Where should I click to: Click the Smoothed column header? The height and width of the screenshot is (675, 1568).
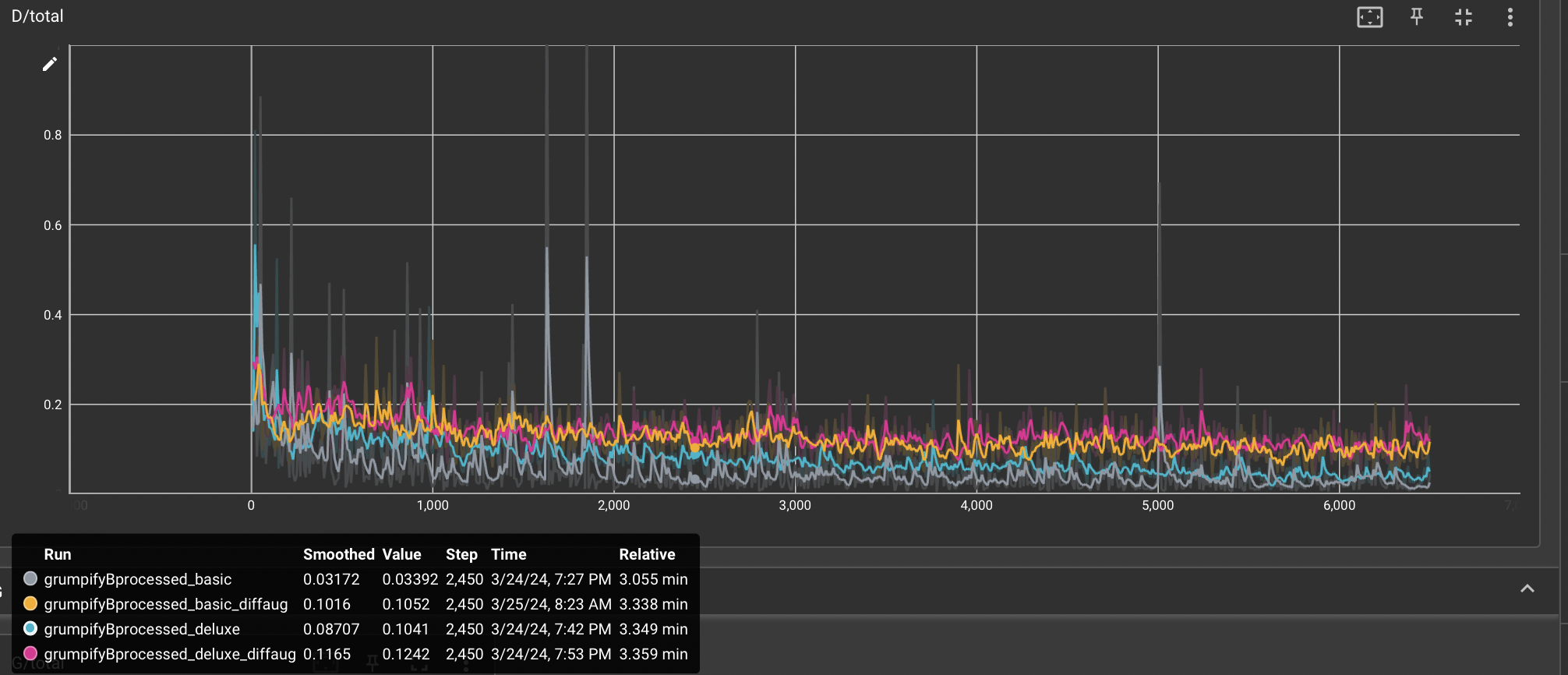pyautogui.click(x=339, y=554)
